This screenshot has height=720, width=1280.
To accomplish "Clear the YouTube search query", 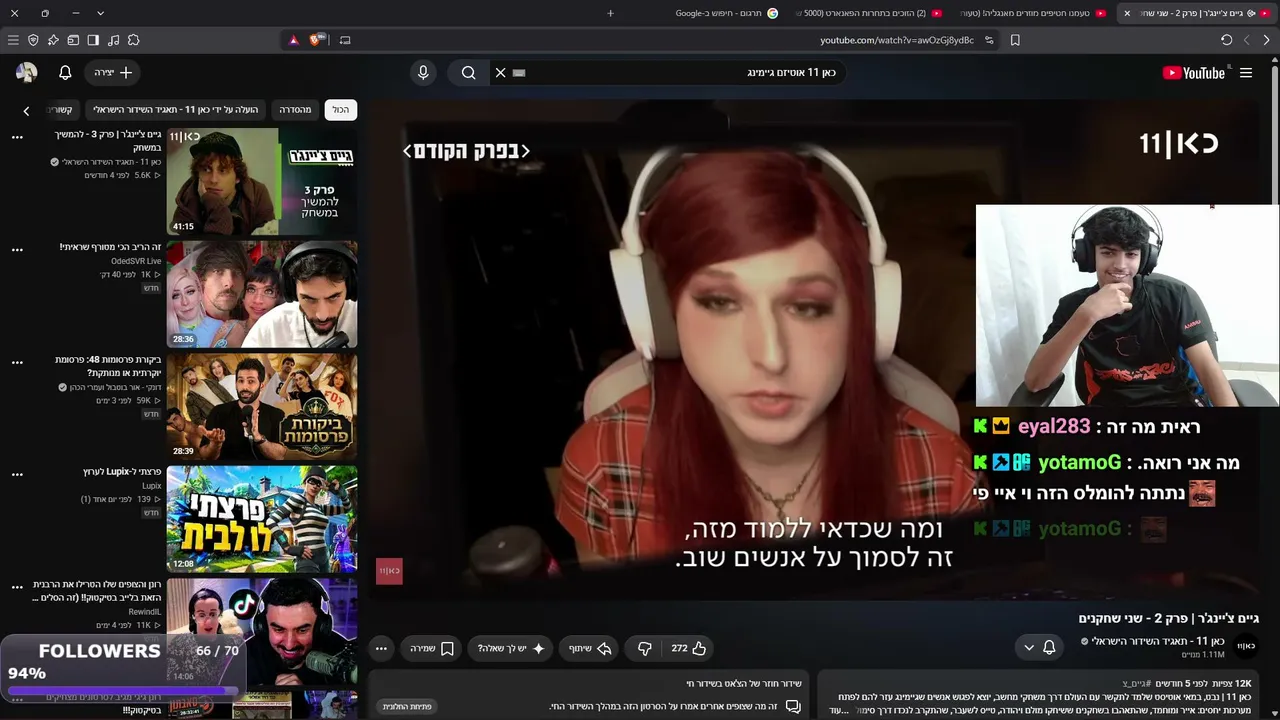I will (x=501, y=73).
